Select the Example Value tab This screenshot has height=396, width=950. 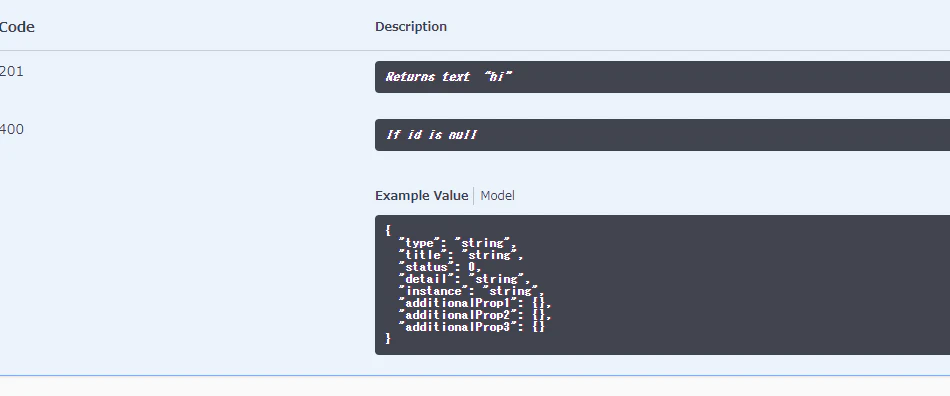tap(421, 196)
